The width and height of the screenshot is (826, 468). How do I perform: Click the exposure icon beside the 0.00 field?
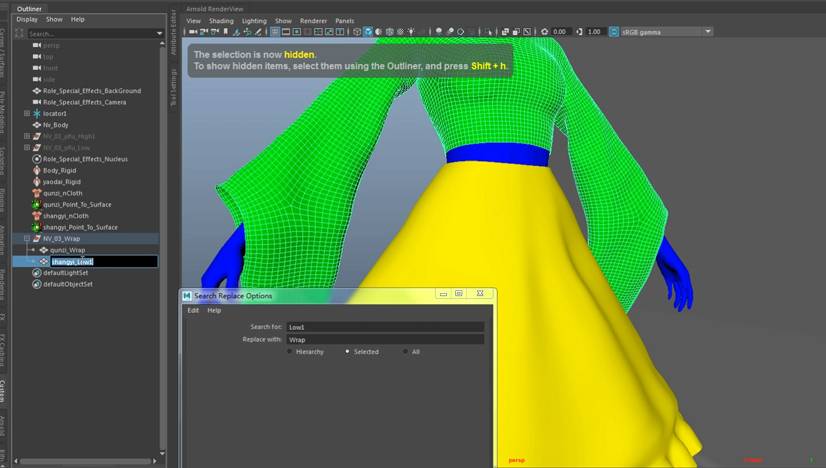click(x=545, y=32)
